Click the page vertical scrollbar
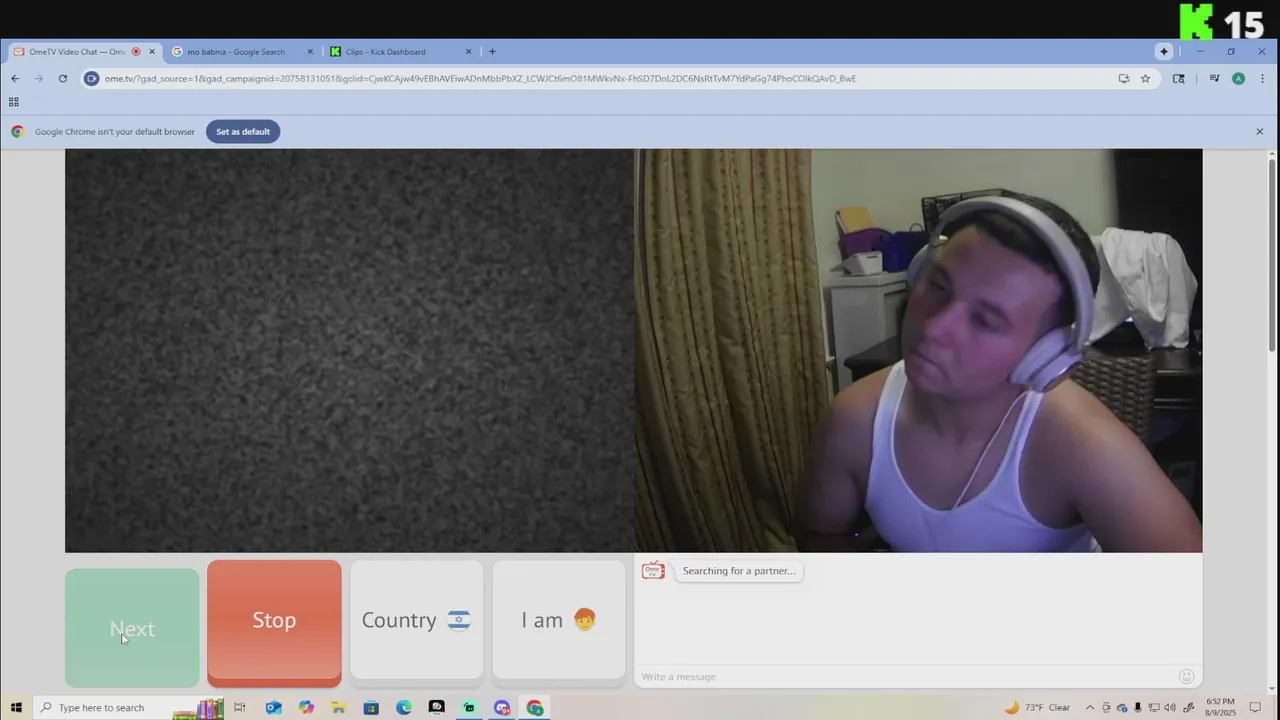The image size is (1280, 720). pyautogui.click(x=1272, y=254)
